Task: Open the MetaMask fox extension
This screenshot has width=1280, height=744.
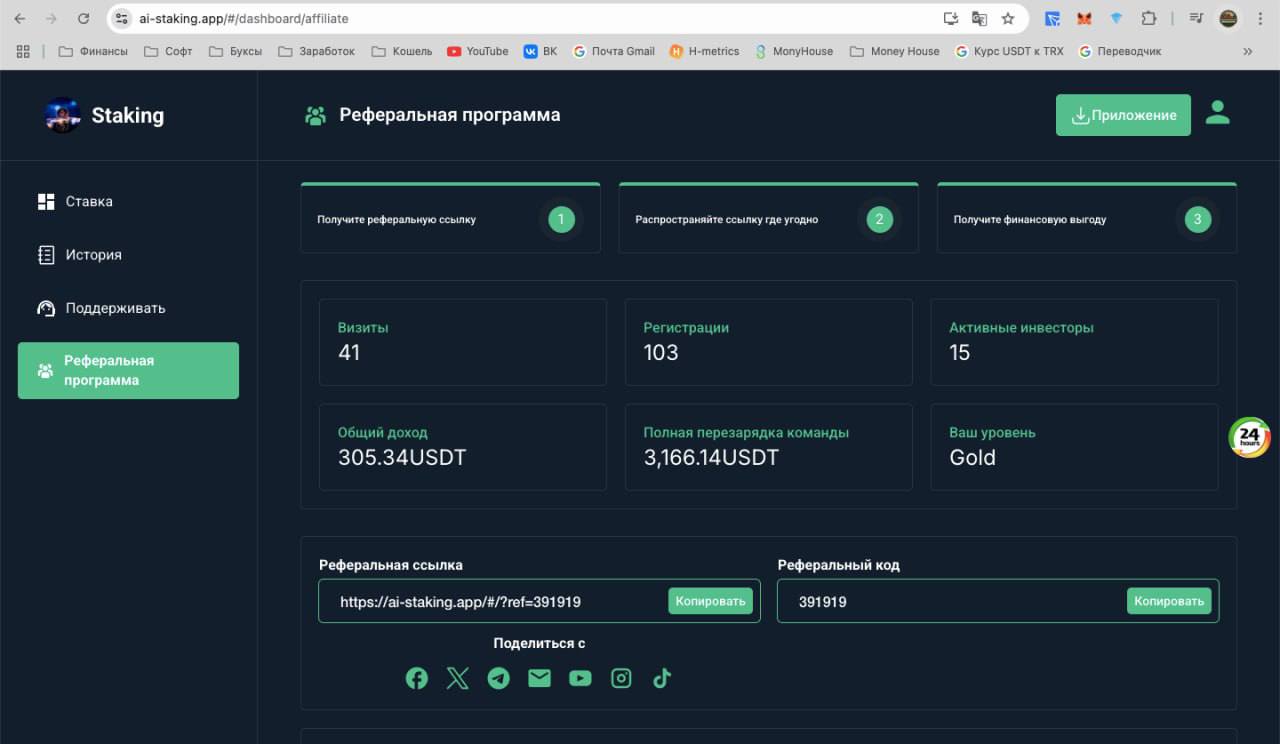Action: coord(1084,18)
